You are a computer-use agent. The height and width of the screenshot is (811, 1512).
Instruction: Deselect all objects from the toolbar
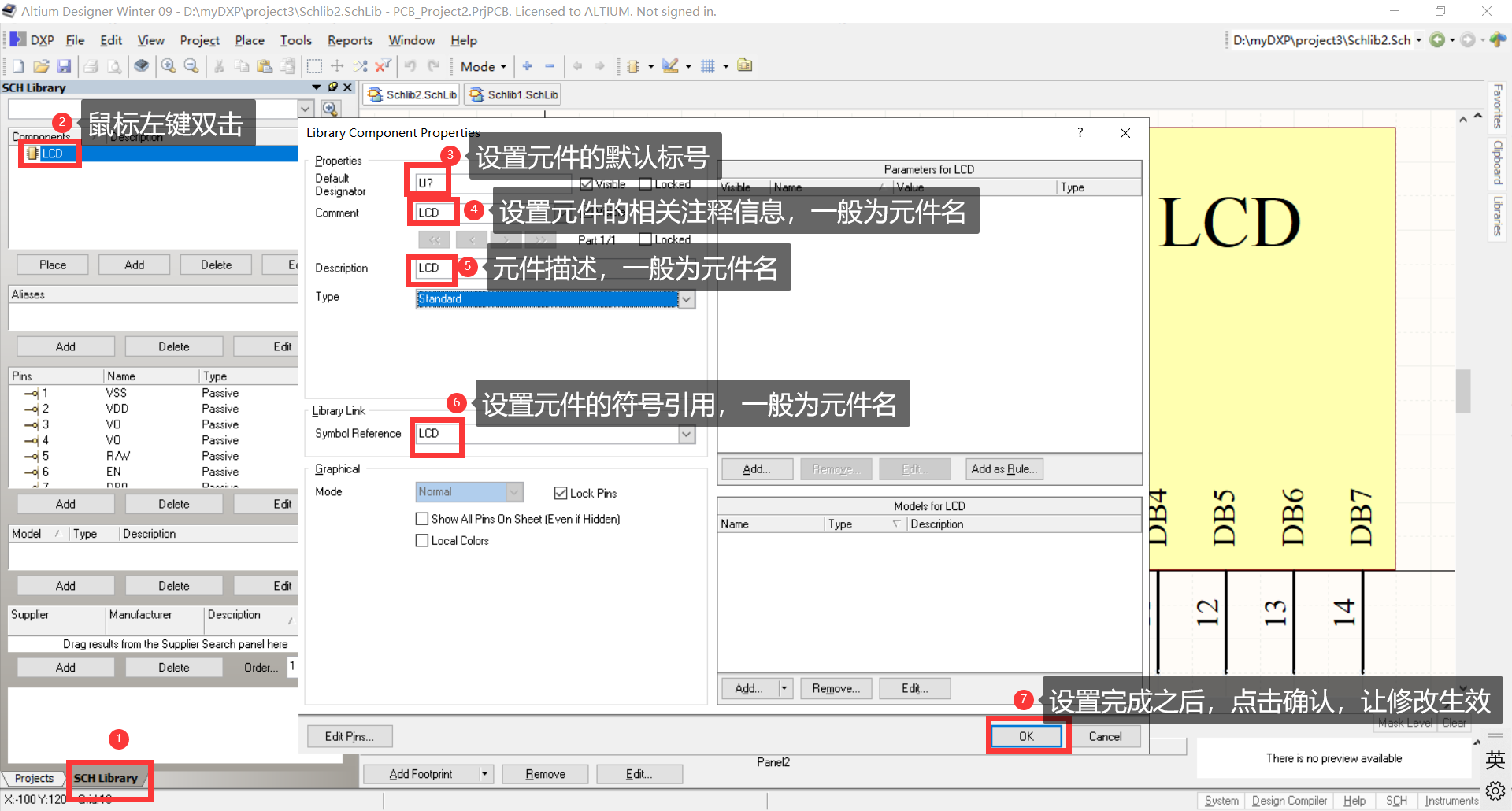pos(360,66)
